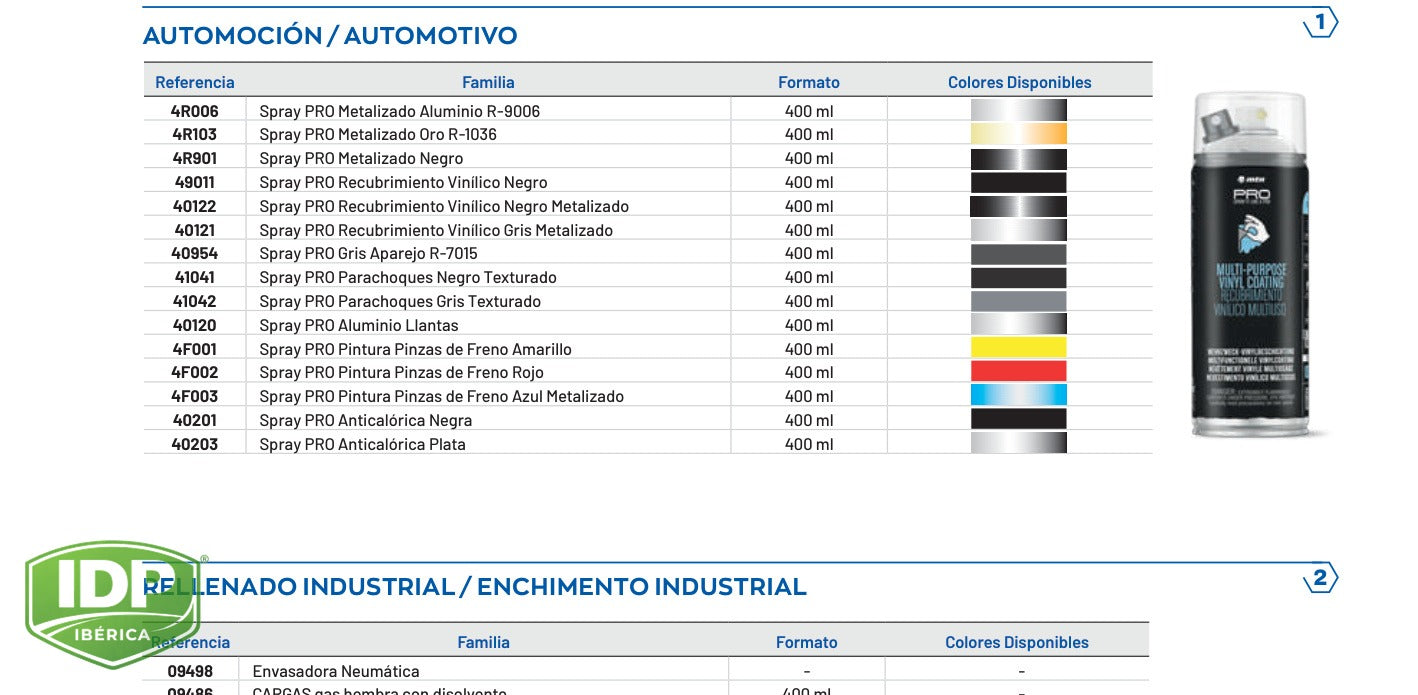Click Spray PRO Gris Aparejo R-7015 text
Image resolution: width=1418 pixels, height=695 pixels.
[369, 253]
